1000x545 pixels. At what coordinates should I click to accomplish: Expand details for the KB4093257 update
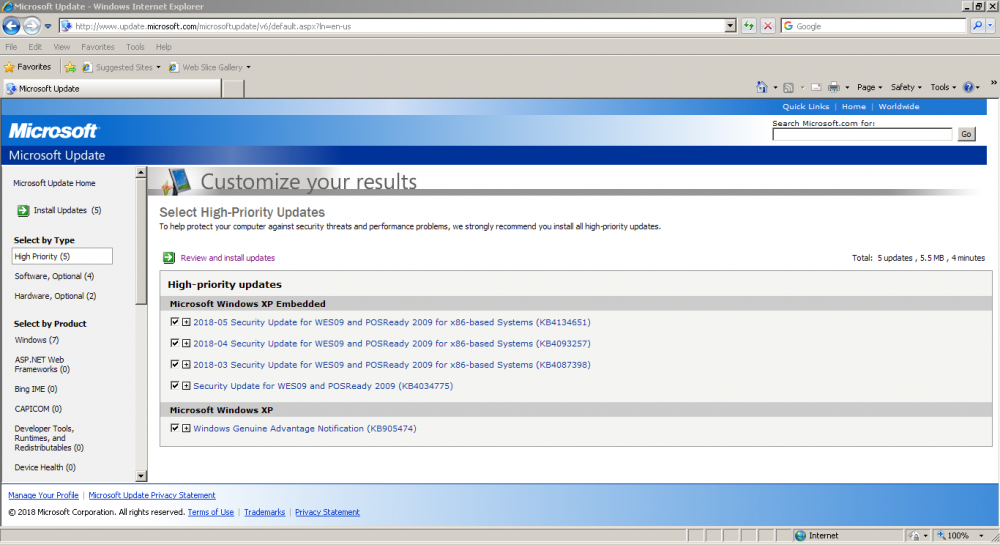tap(186, 343)
